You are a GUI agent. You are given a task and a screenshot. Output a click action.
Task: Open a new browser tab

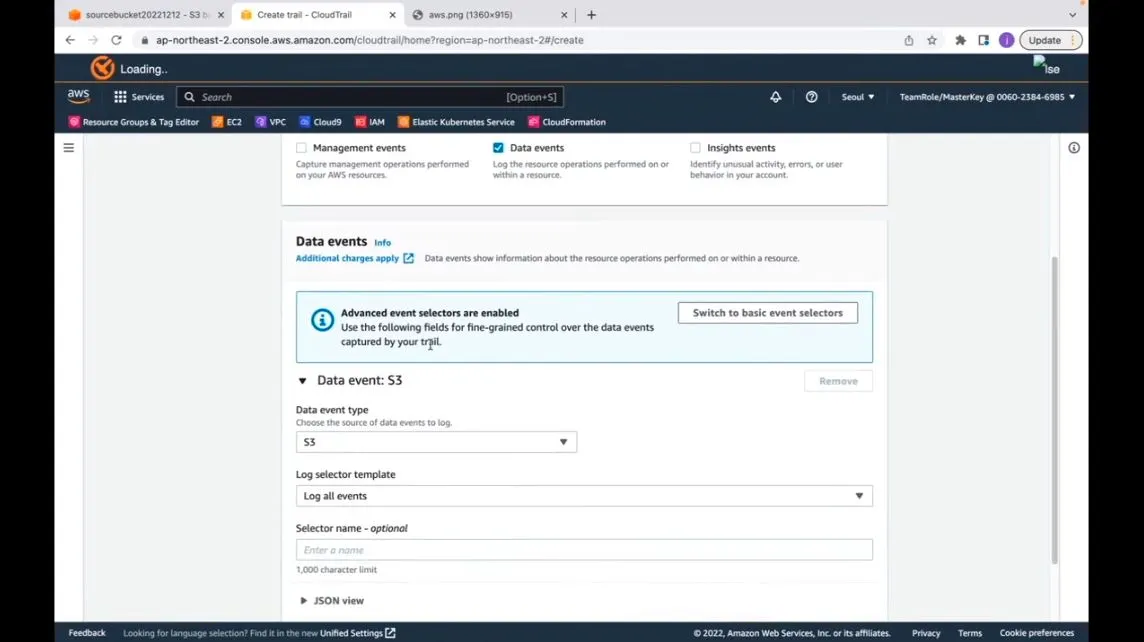coord(592,15)
